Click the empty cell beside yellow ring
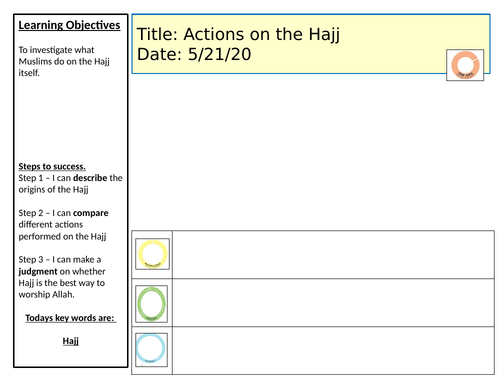The height and width of the screenshot is (375, 500). (333, 255)
